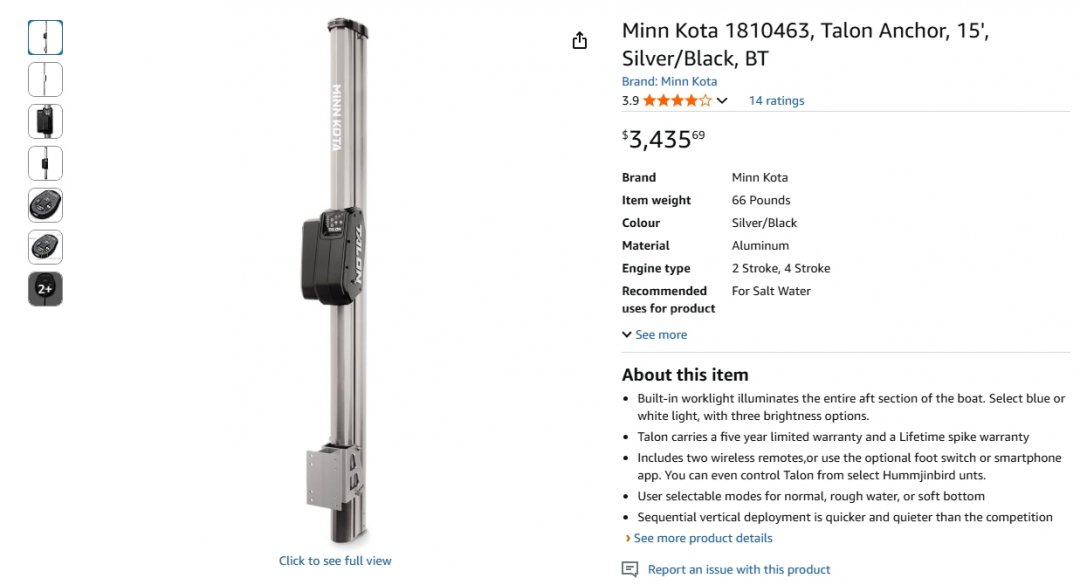The width and height of the screenshot is (1080, 585).
Task: Open the report issue speech bubble icon
Action: point(629,569)
